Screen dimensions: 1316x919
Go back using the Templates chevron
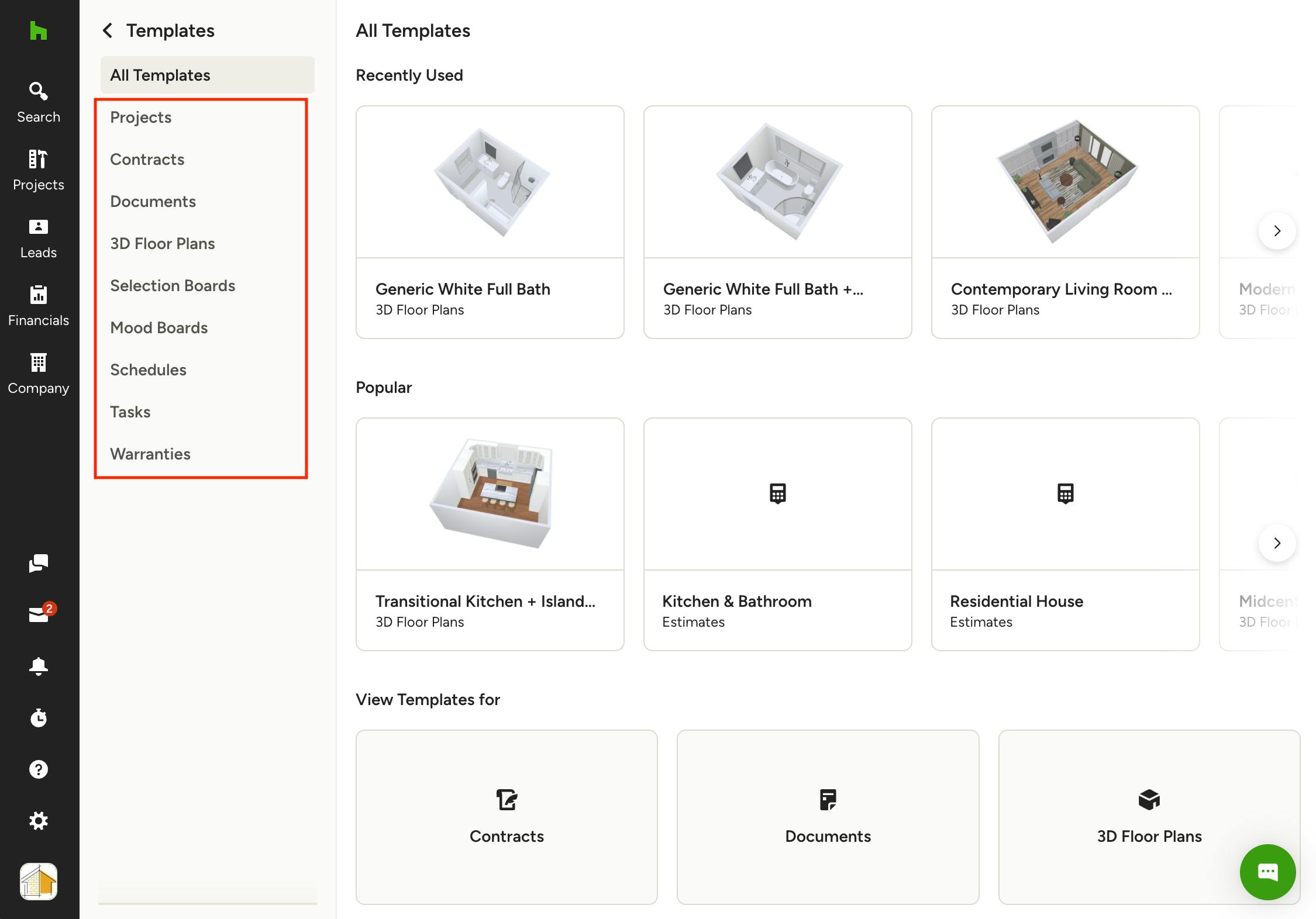[108, 30]
